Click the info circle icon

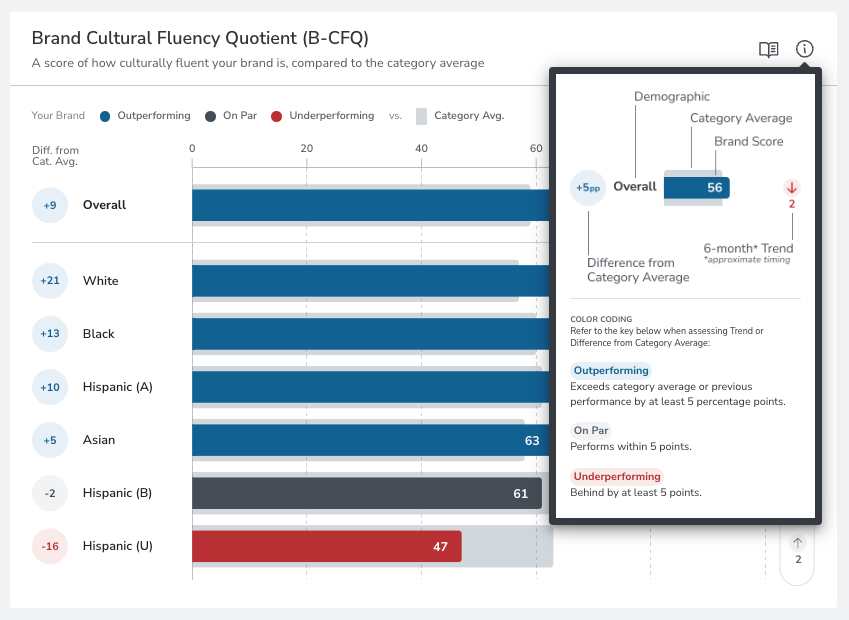(x=804, y=49)
